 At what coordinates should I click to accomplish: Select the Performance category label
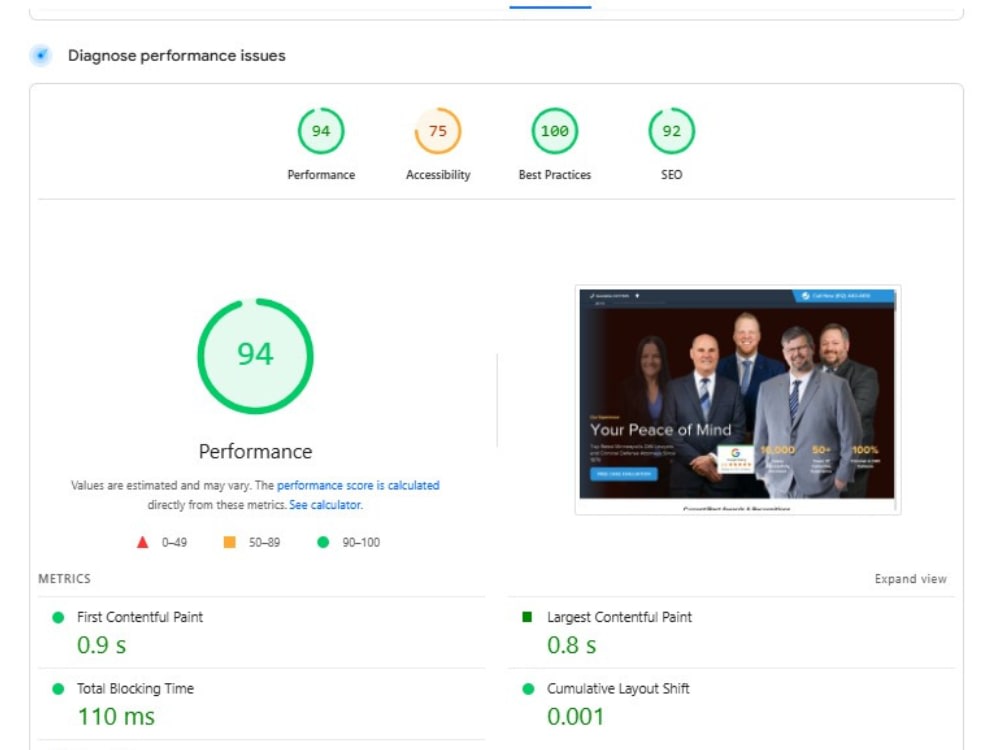point(321,175)
